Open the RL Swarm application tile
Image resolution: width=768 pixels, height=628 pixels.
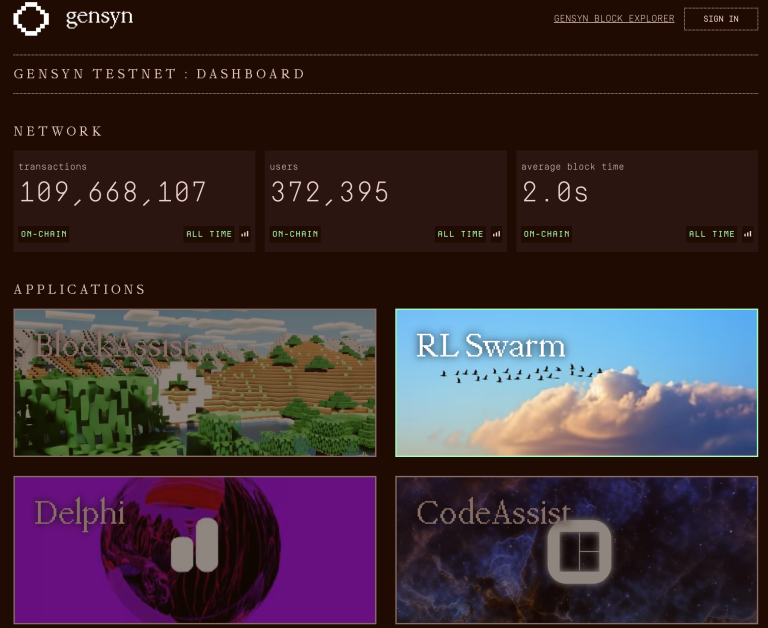point(576,383)
